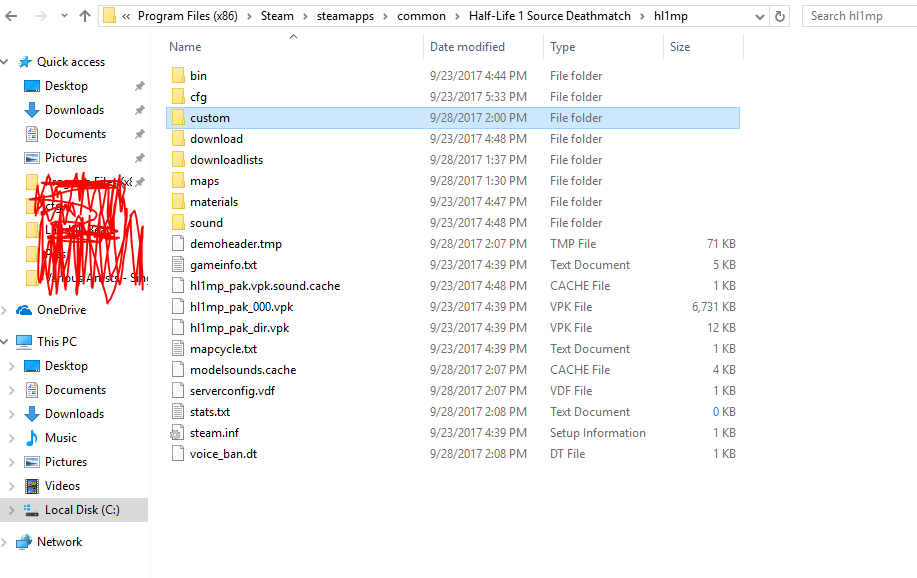Image resolution: width=917 pixels, height=578 pixels.
Task: Unpin Desktop from Quick access
Action: pyautogui.click(x=139, y=87)
